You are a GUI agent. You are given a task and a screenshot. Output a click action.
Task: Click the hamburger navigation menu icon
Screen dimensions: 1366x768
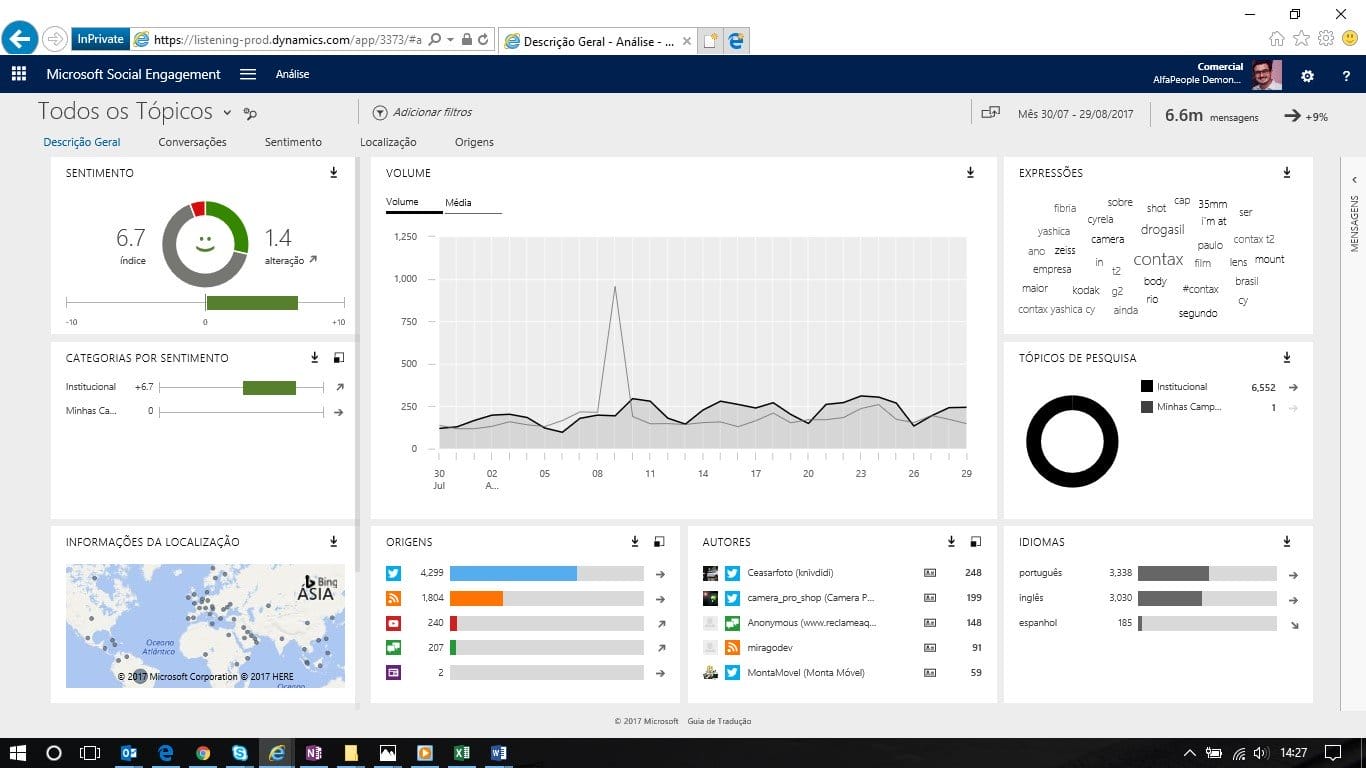[248, 74]
